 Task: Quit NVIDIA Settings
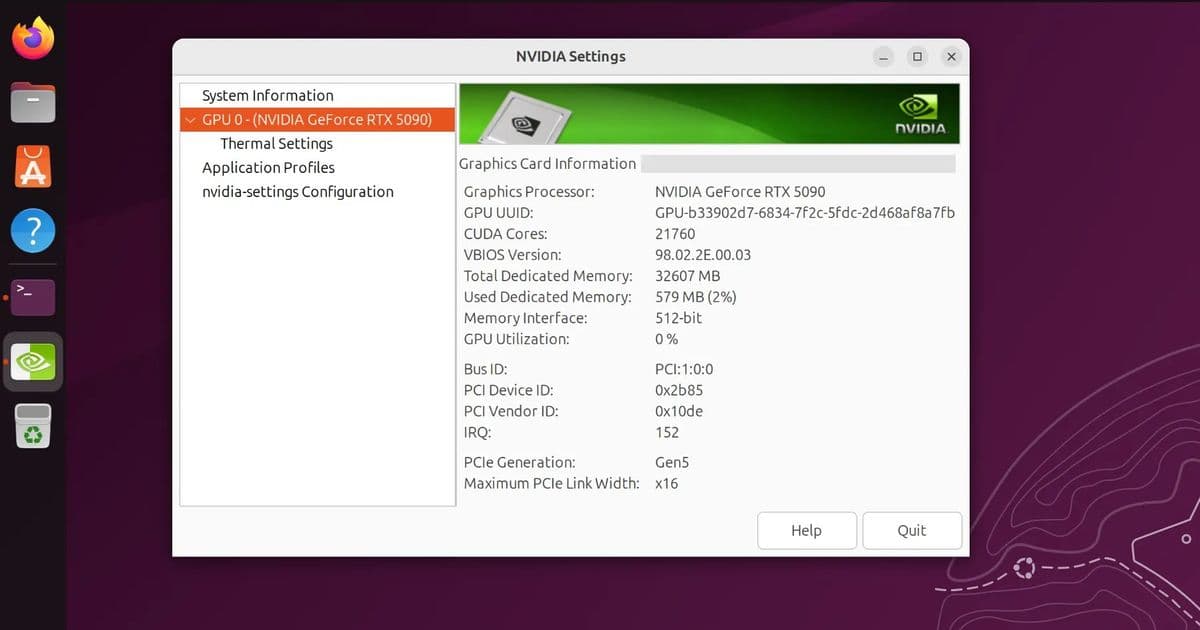click(x=911, y=530)
